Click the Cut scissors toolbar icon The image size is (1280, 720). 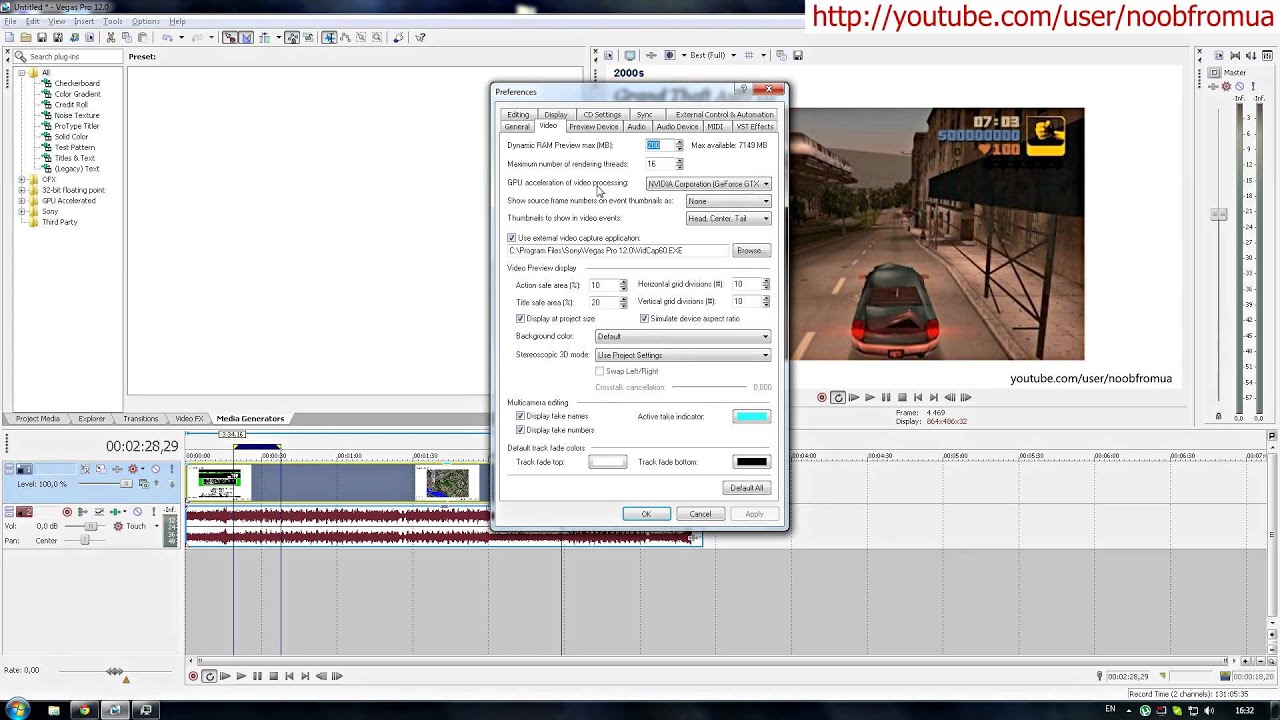coord(110,38)
